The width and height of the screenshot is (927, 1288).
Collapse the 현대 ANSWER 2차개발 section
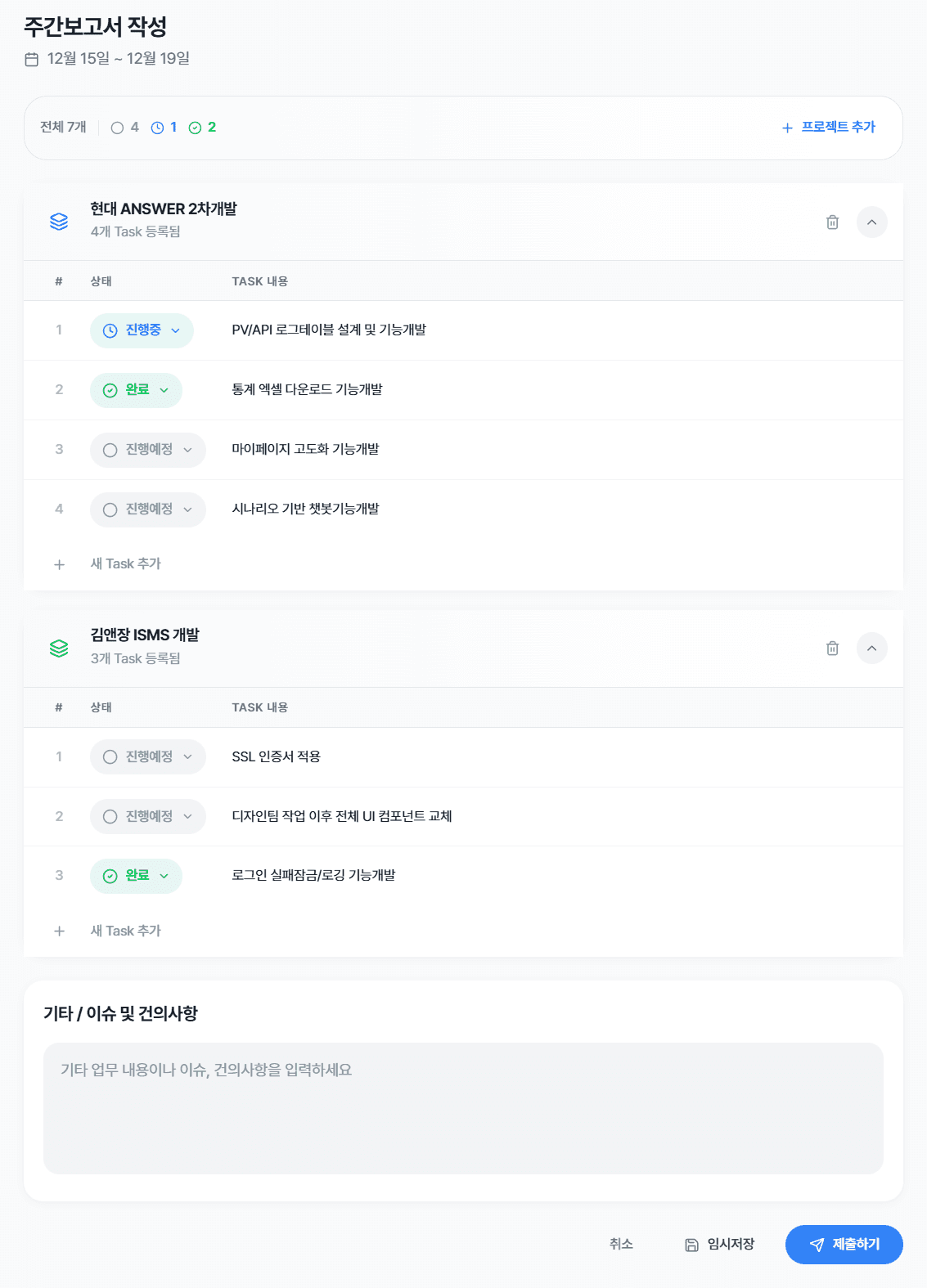(x=872, y=222)
